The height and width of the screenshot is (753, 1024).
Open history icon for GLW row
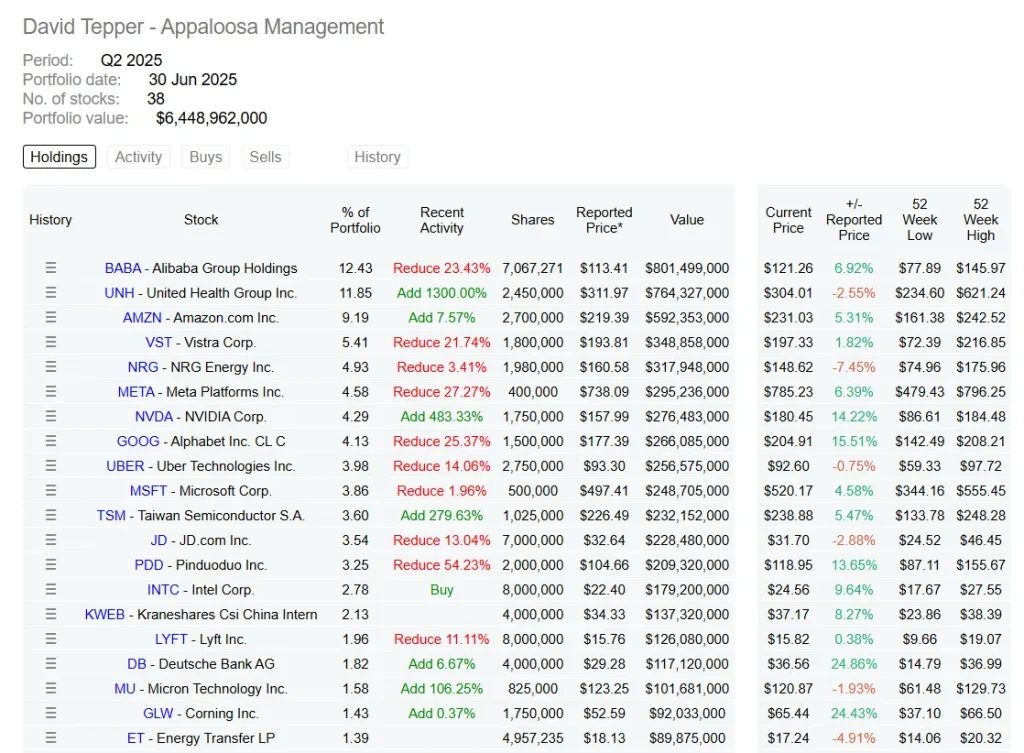[x=51, y=713]
